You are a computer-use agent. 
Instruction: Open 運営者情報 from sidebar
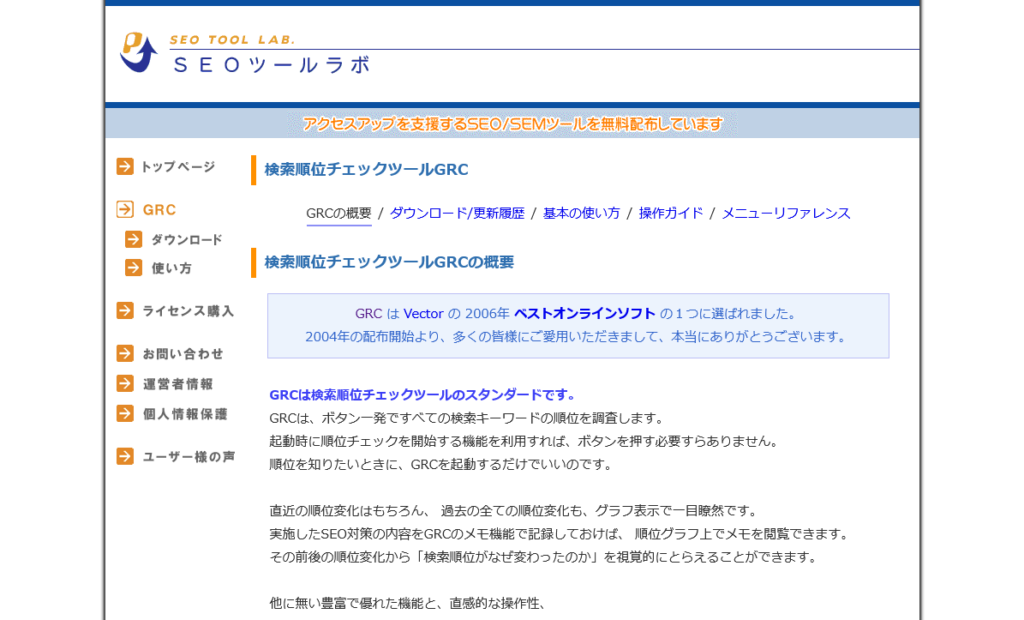(x=178, y=384)
